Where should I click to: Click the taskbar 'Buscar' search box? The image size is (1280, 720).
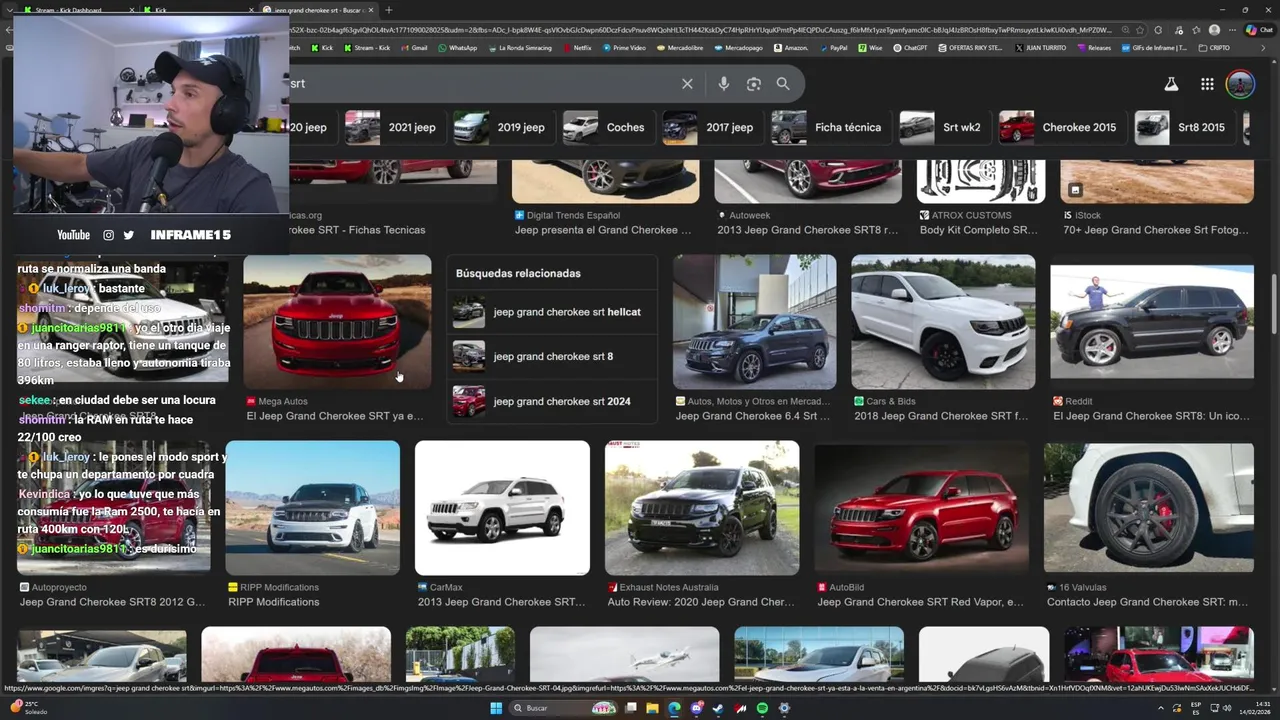[563, 708]
